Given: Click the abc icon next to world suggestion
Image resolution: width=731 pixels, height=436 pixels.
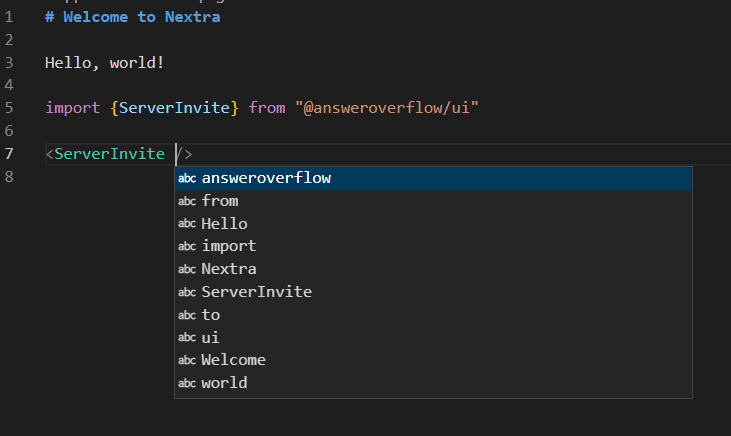Looking at the screenshot, I should pos(187,383).
